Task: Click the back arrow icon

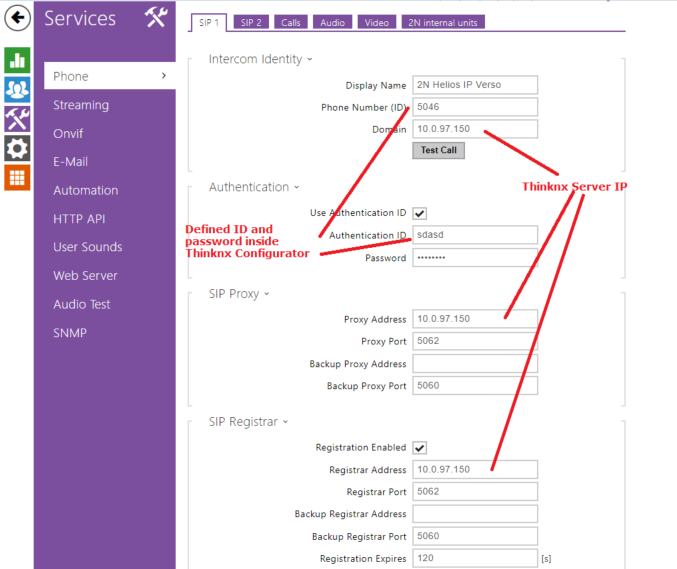Action: click(17, 18)
